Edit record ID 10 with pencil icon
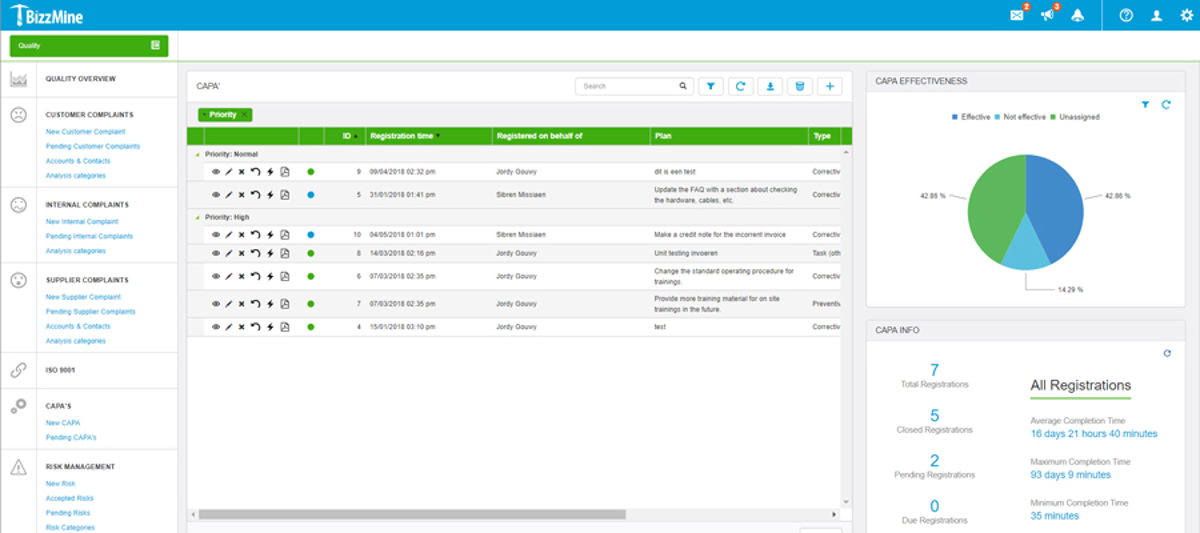 [x=228, y=235]
